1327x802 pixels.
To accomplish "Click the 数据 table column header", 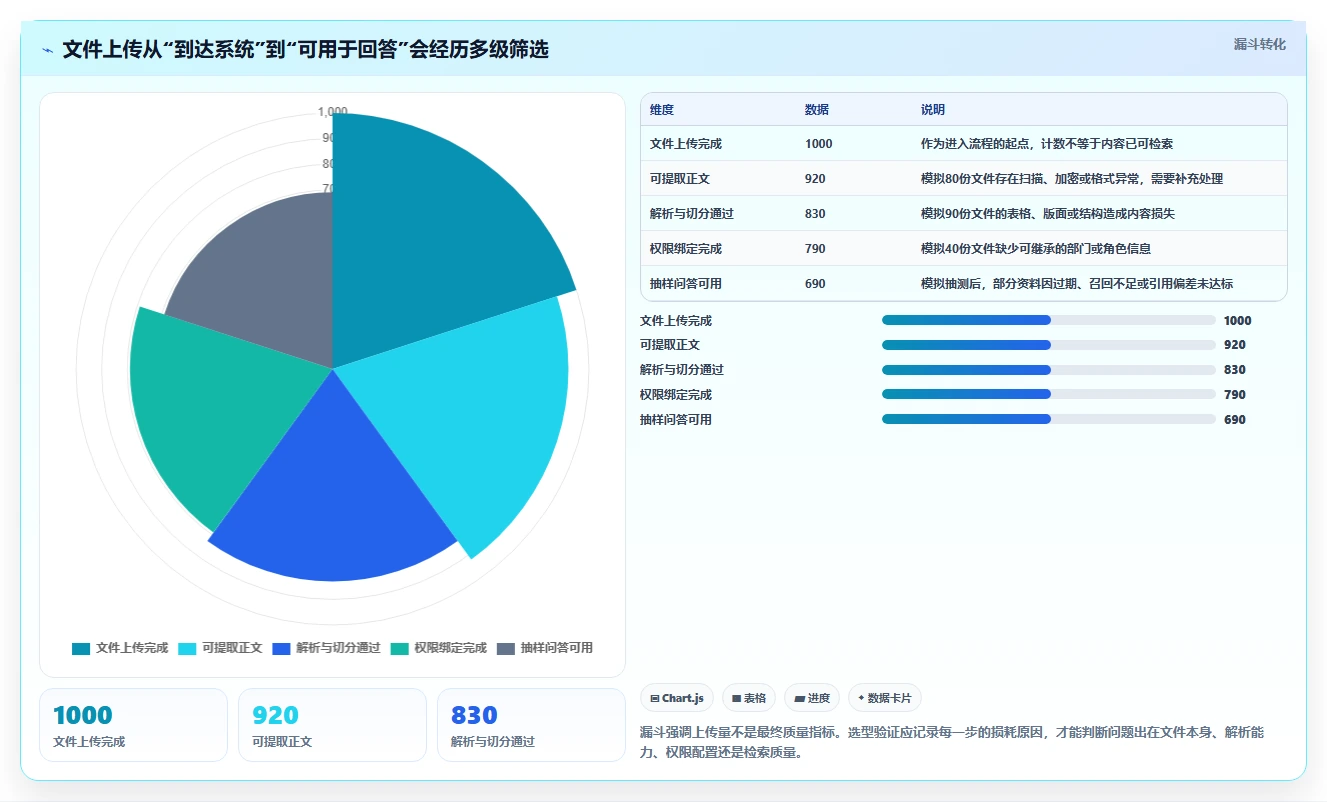I will click(817, 110).
